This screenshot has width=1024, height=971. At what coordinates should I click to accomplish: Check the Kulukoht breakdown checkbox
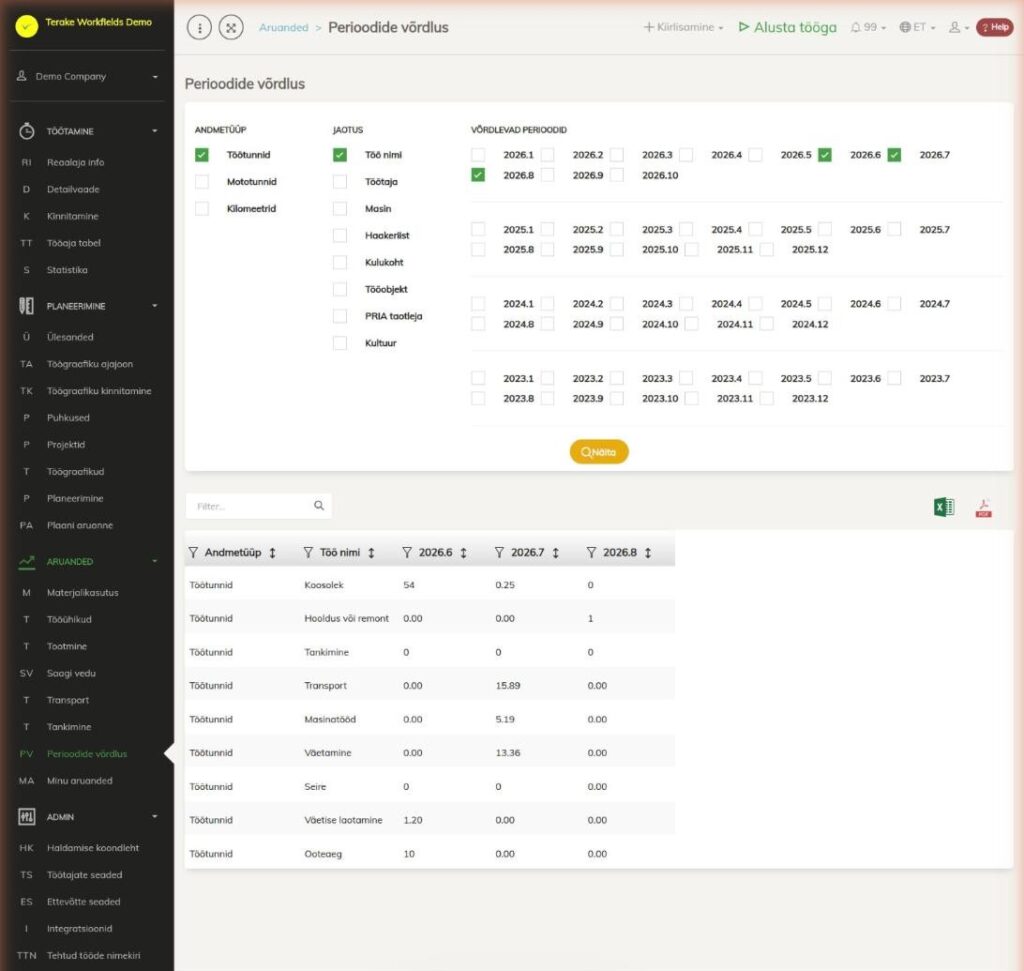coord(340,262)
